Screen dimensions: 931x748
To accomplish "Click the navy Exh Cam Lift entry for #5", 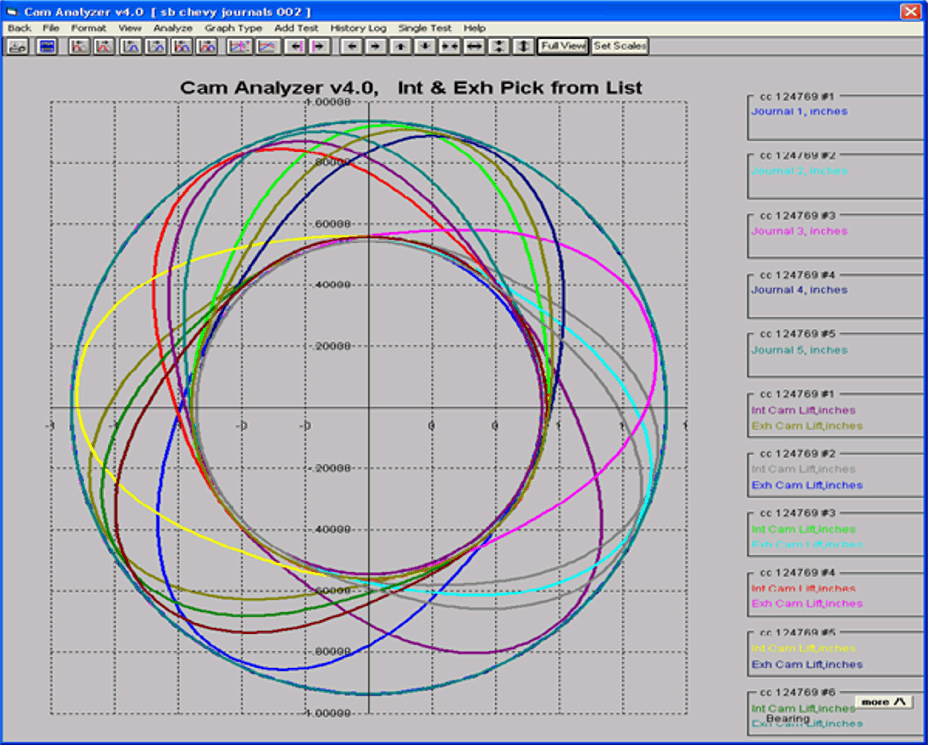I will pyautogui.click(x=807, y=665).
